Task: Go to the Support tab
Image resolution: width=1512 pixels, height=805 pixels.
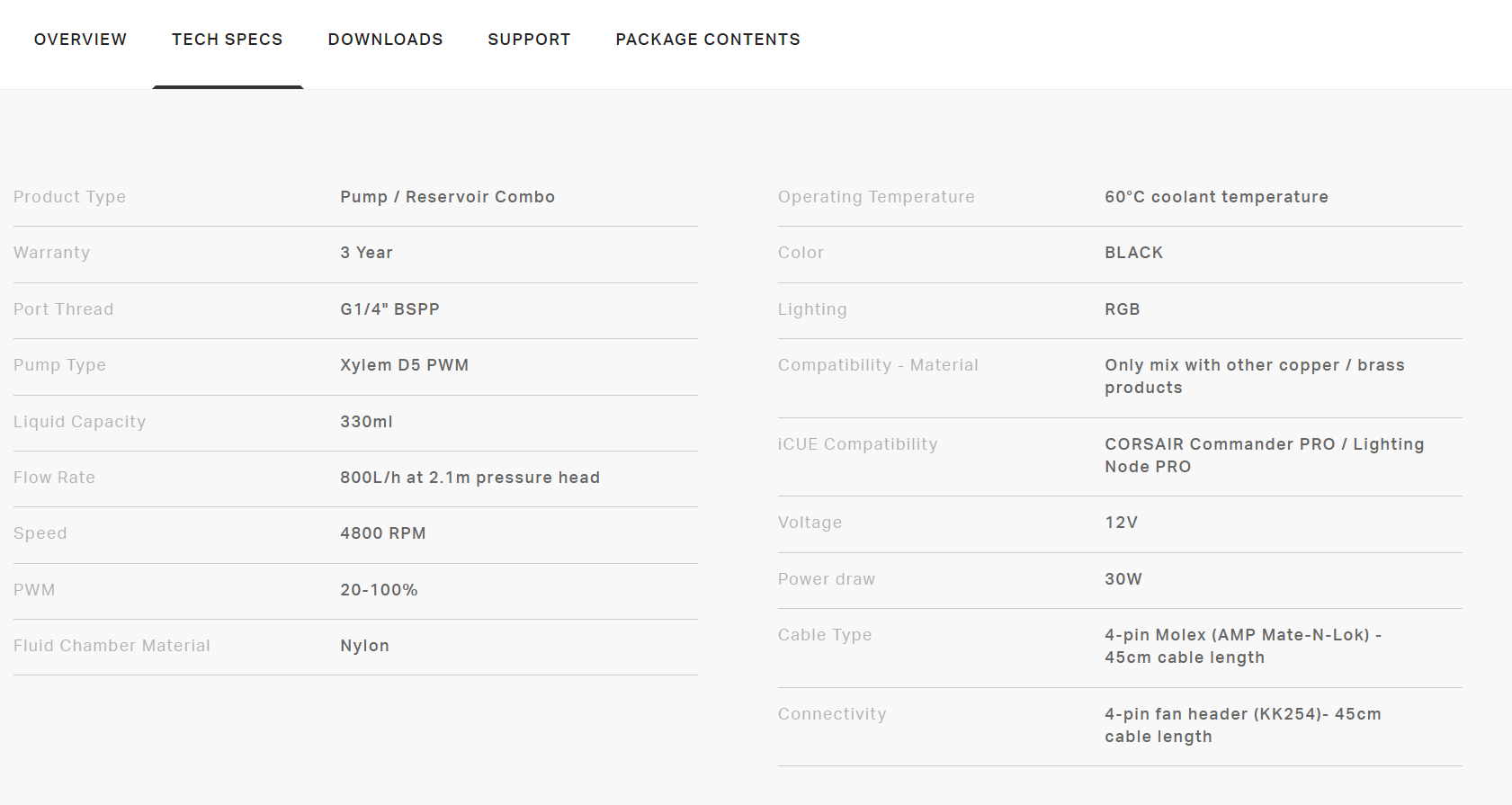Action: [x=529, y=40]
